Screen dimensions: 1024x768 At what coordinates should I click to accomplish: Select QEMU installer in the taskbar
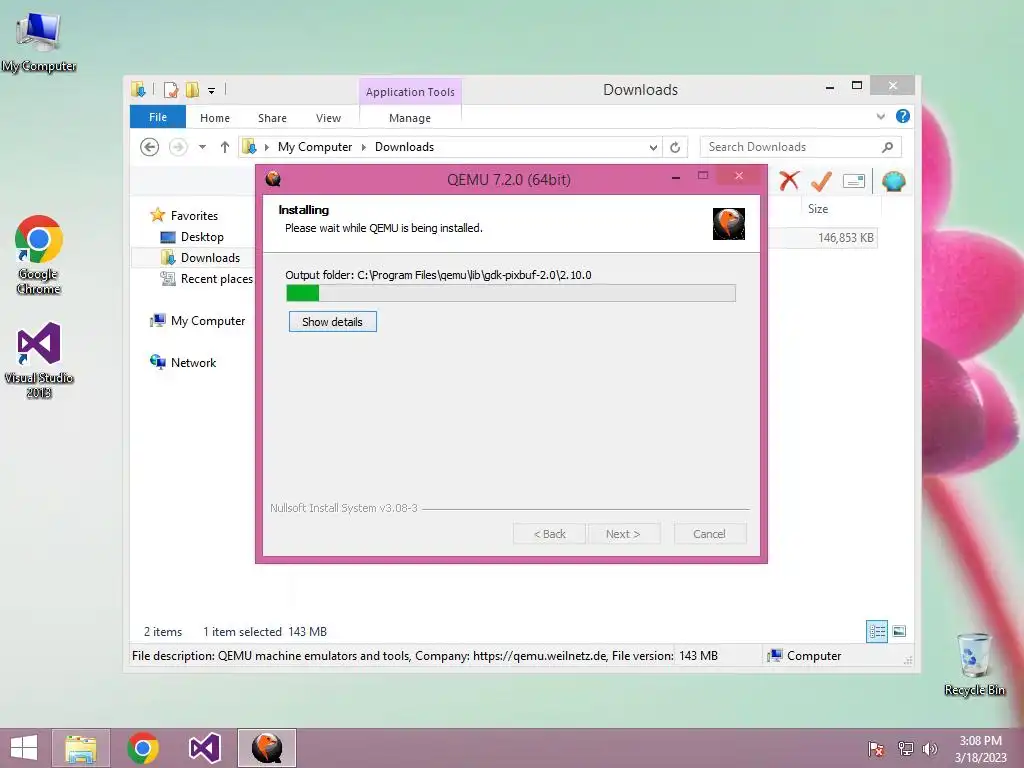pyautogui.click(x=267, y=748)
